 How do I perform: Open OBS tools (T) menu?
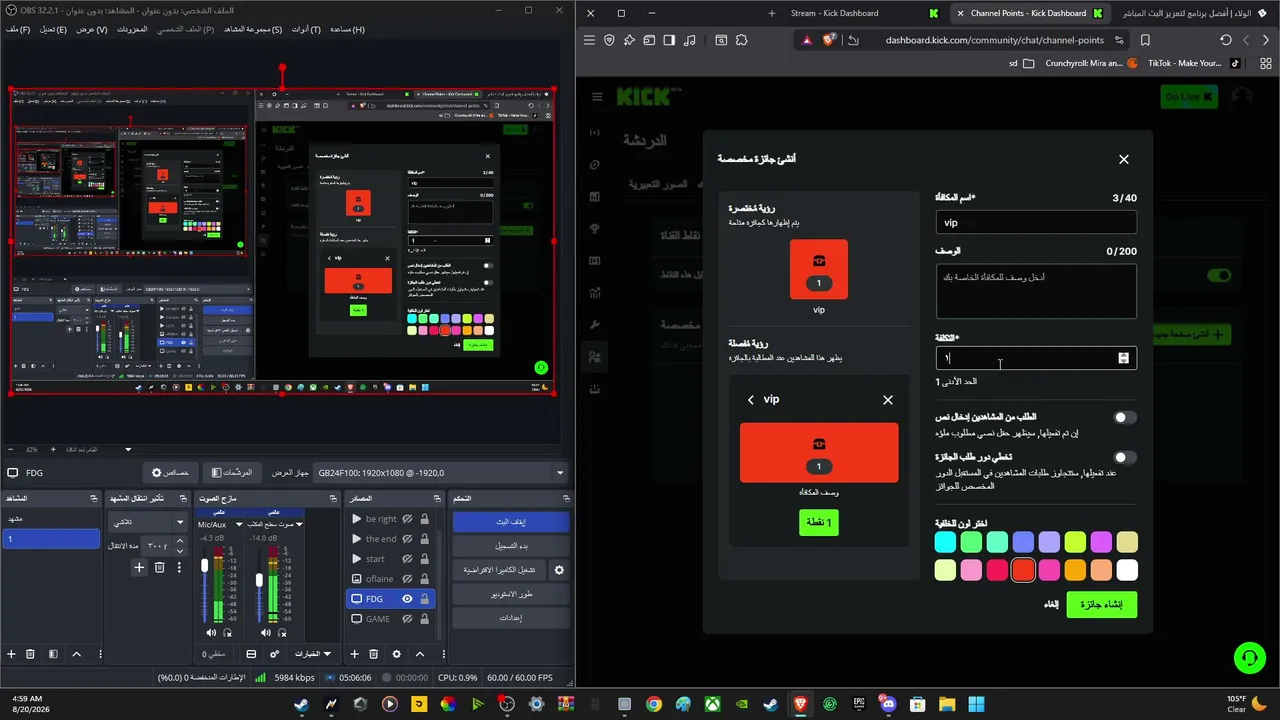pos(306,29)
